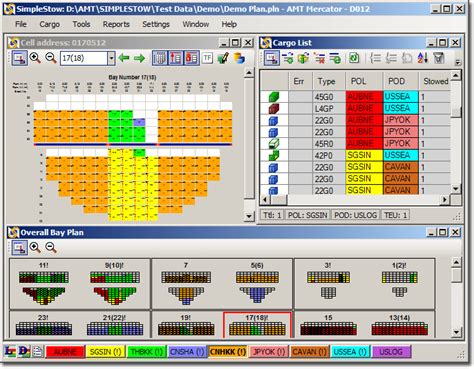Zoom out on the Overall Bay Plan
Screen dimensions: 474x369
pos(51,247)
